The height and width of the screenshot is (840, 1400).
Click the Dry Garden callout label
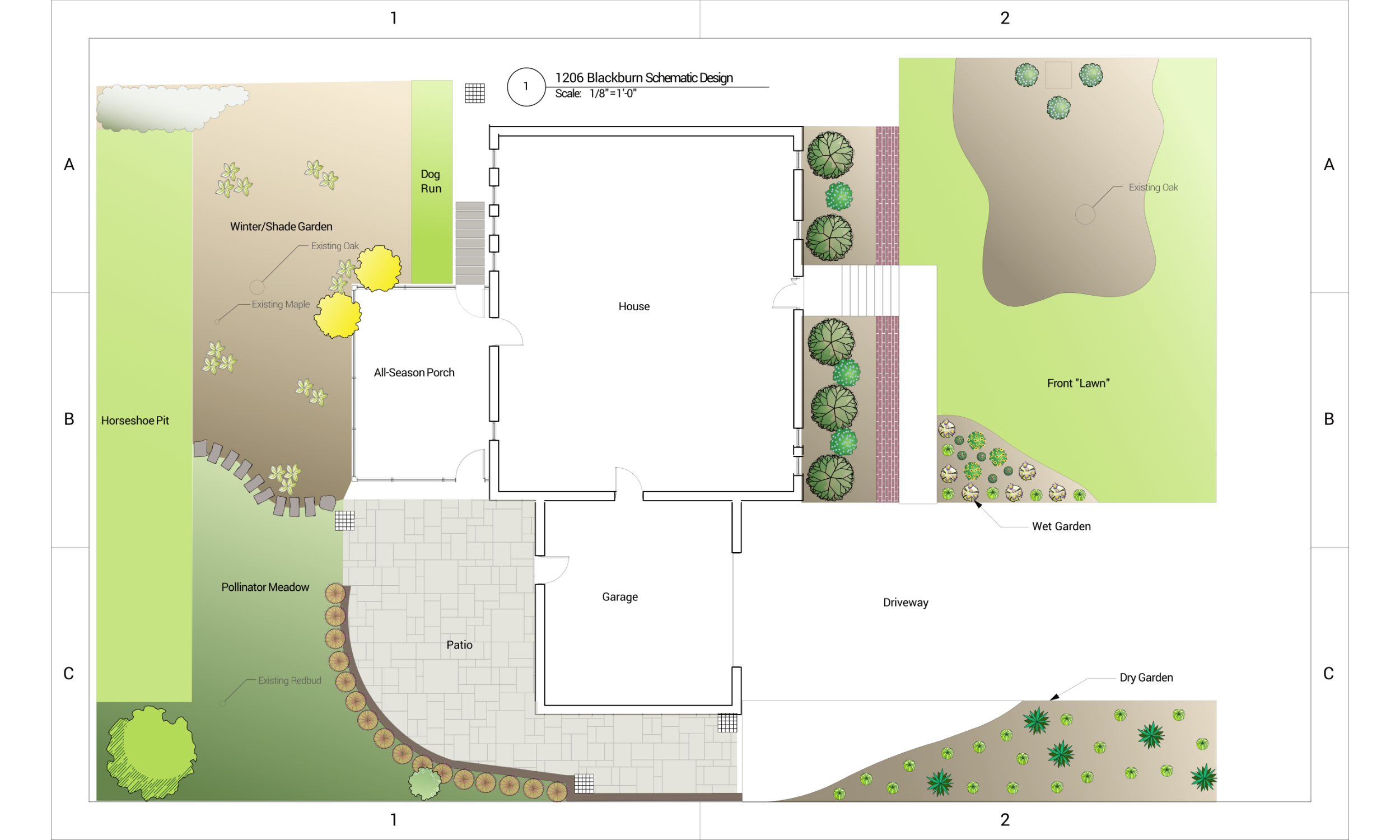(1146, 678)
